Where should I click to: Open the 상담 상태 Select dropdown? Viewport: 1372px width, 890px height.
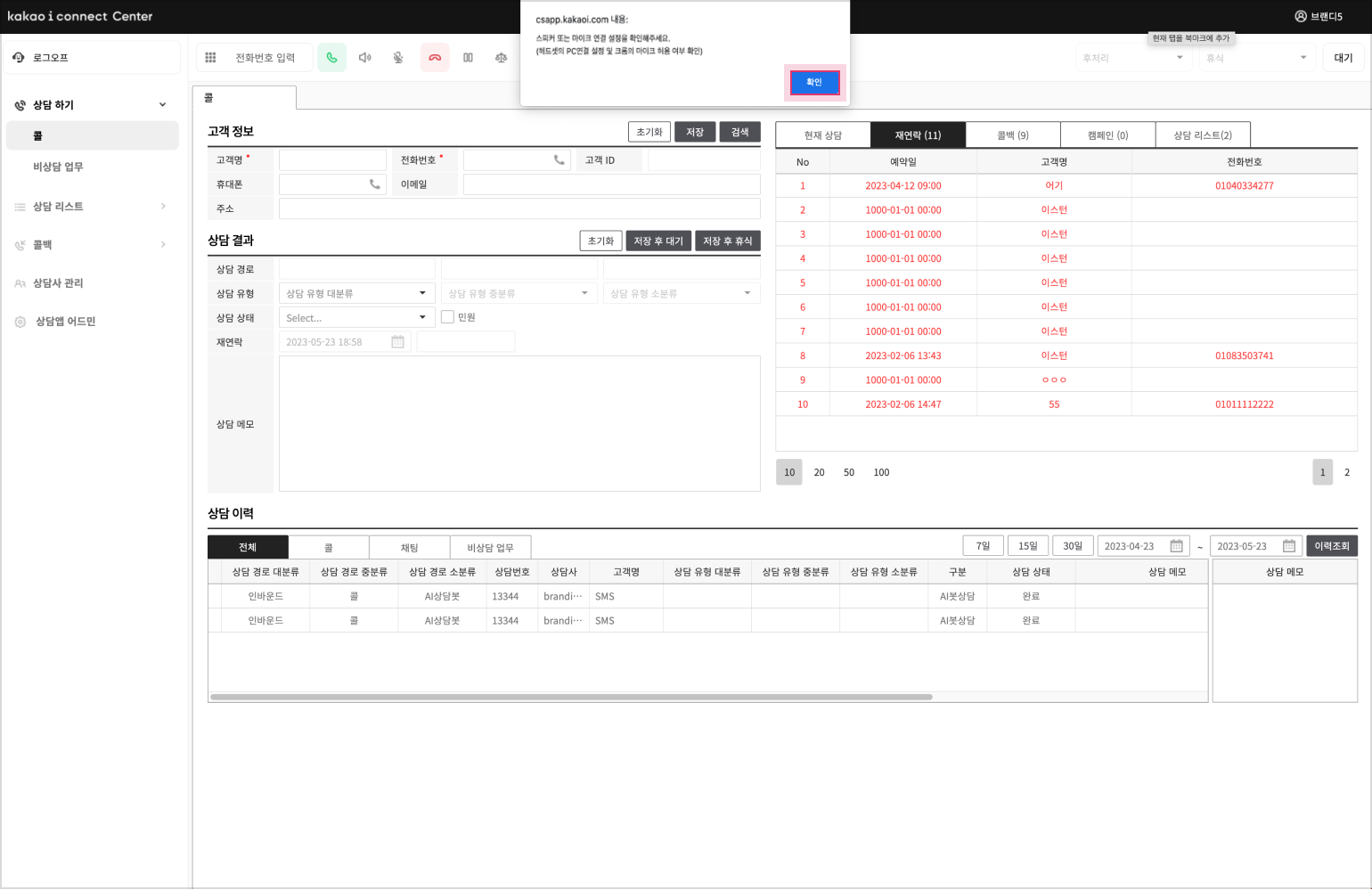356,318
